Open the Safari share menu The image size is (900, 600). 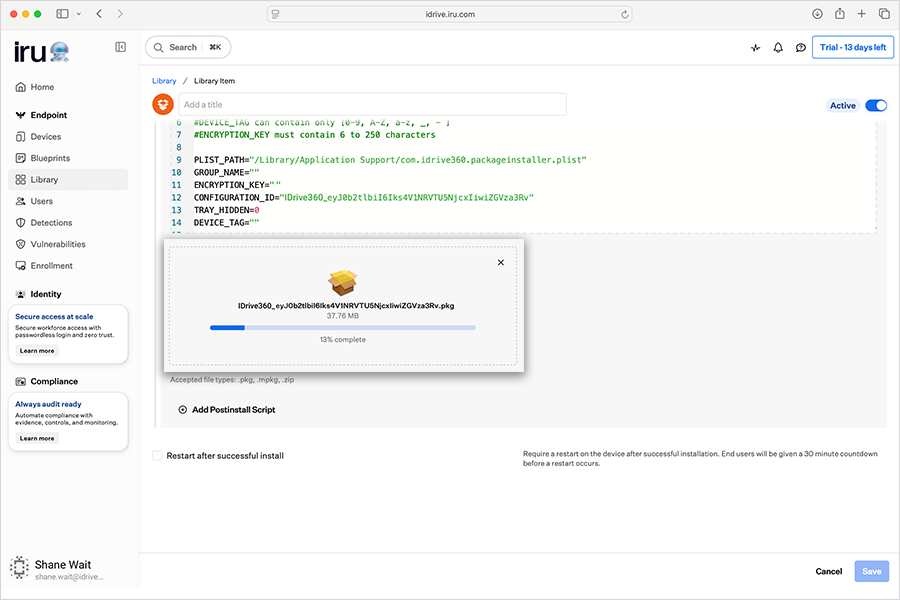840,14
